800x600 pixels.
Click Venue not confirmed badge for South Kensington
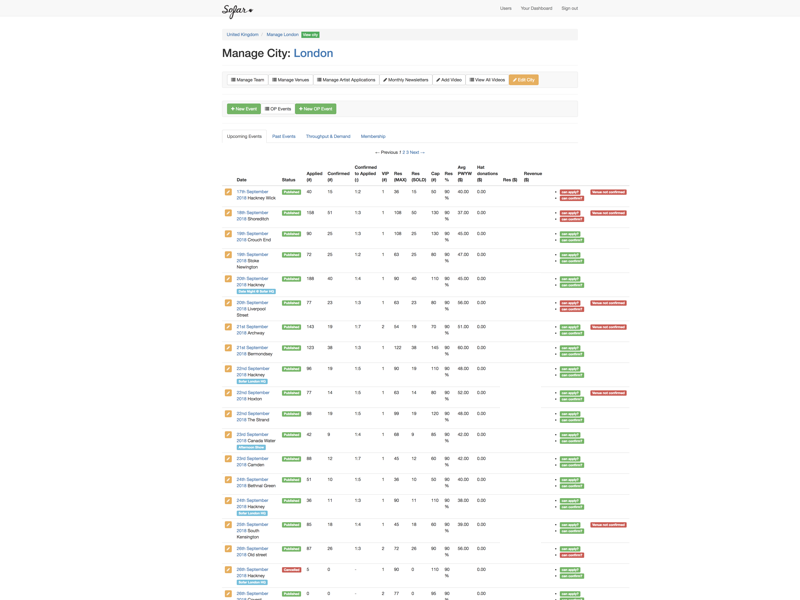click(608, 524)
